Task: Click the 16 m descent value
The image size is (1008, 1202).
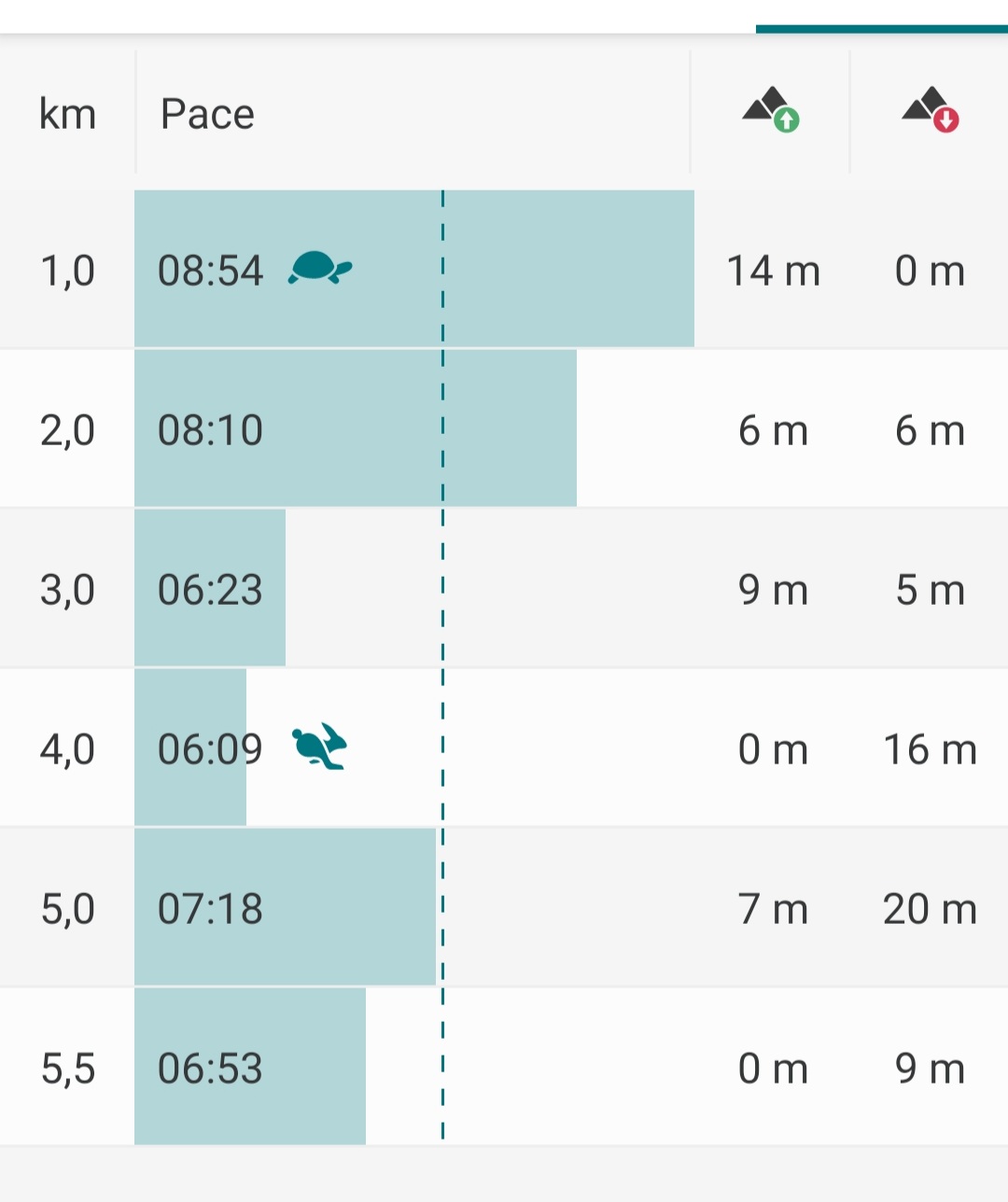Action: point(930,749)
